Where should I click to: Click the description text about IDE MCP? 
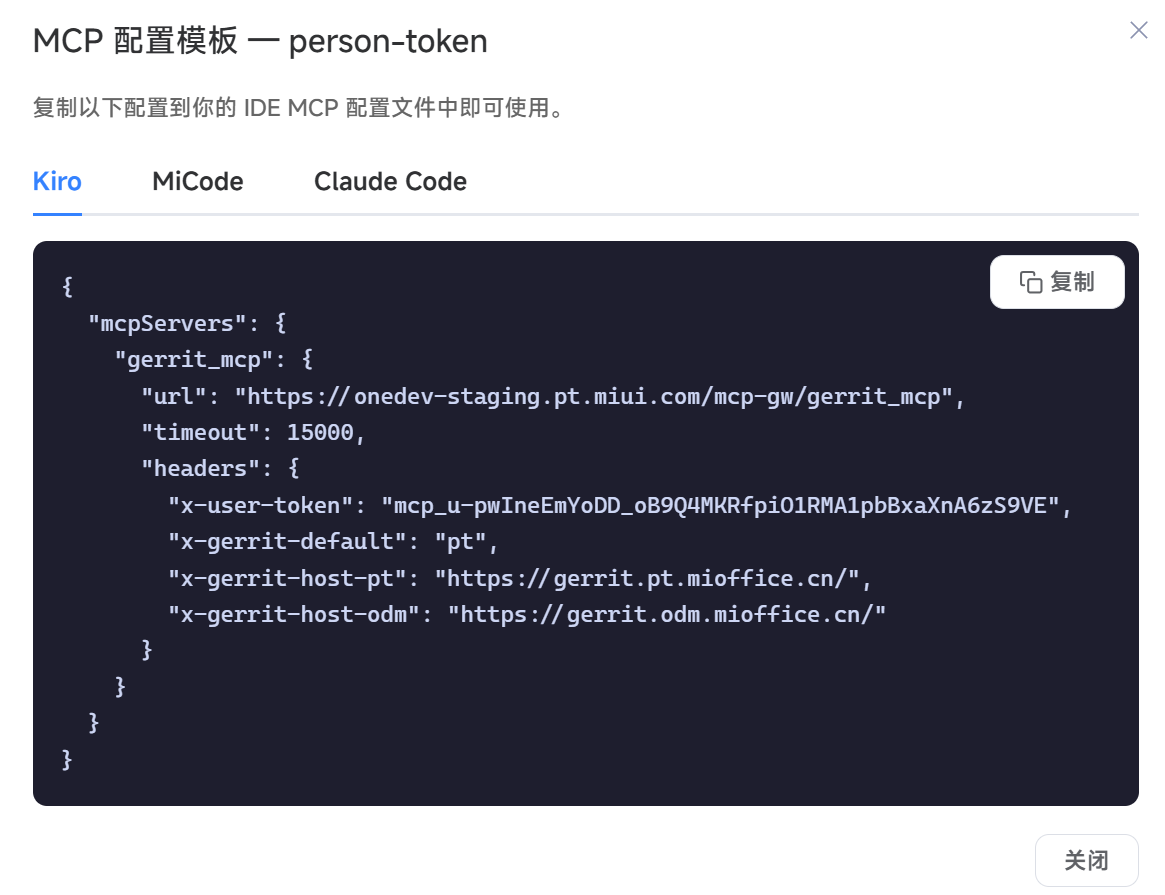click(x=299, y=108)
